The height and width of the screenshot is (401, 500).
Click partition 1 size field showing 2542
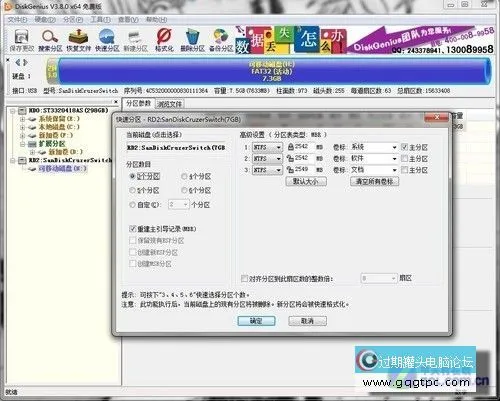tap(304, 147)
